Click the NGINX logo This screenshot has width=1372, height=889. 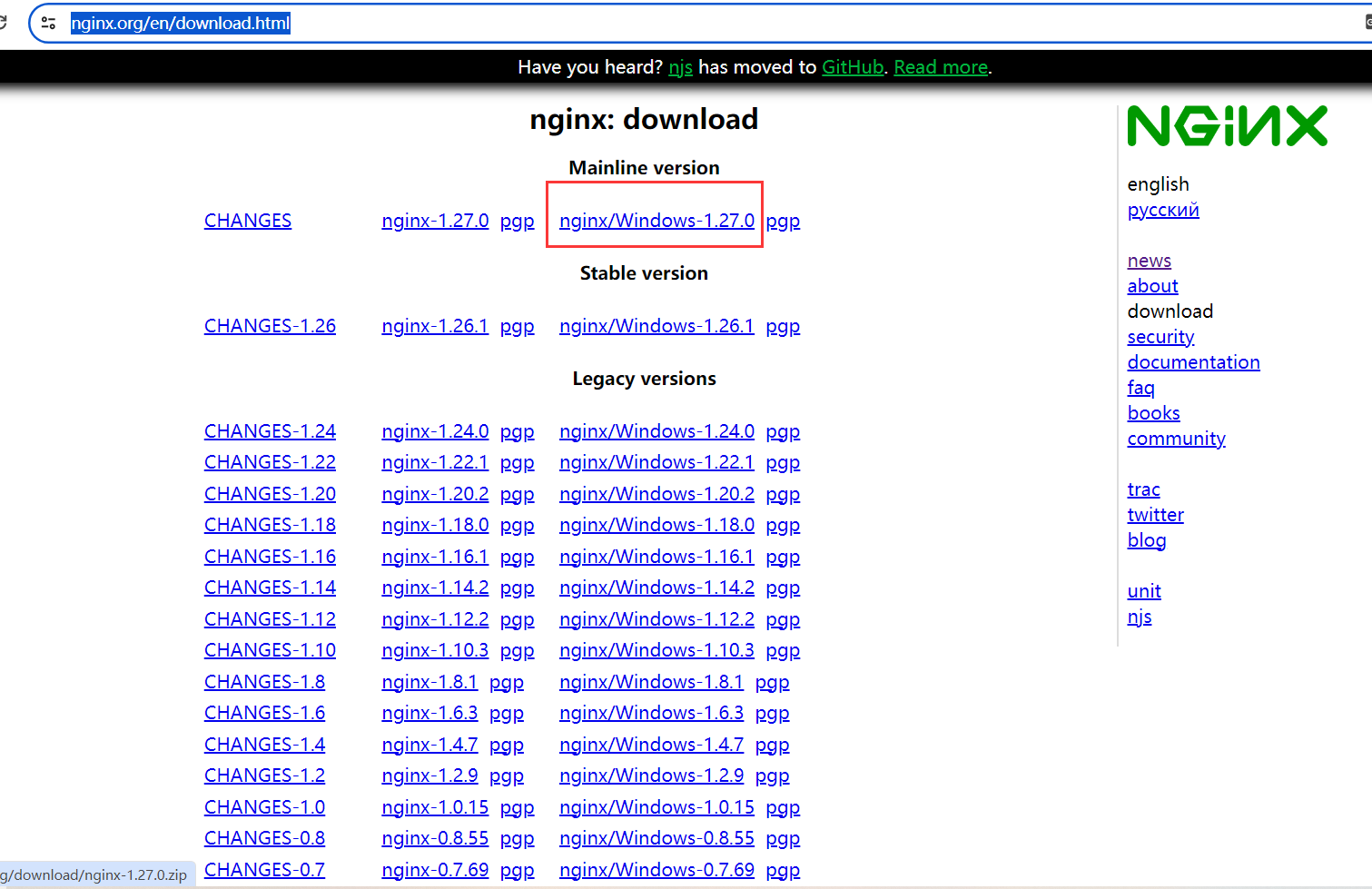(x=1227, y=126)
